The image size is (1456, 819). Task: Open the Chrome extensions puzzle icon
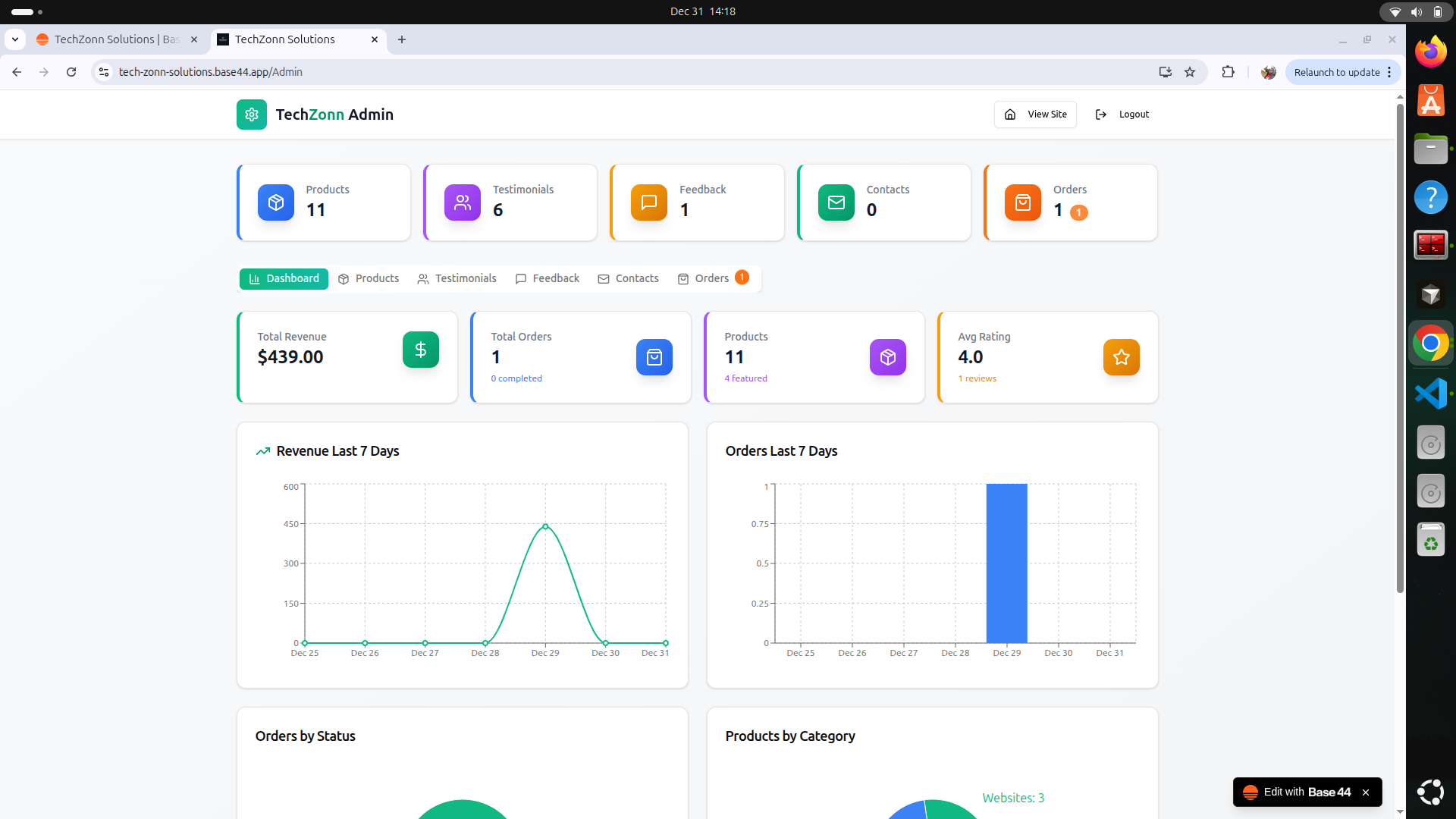[x=1228, y=72]
